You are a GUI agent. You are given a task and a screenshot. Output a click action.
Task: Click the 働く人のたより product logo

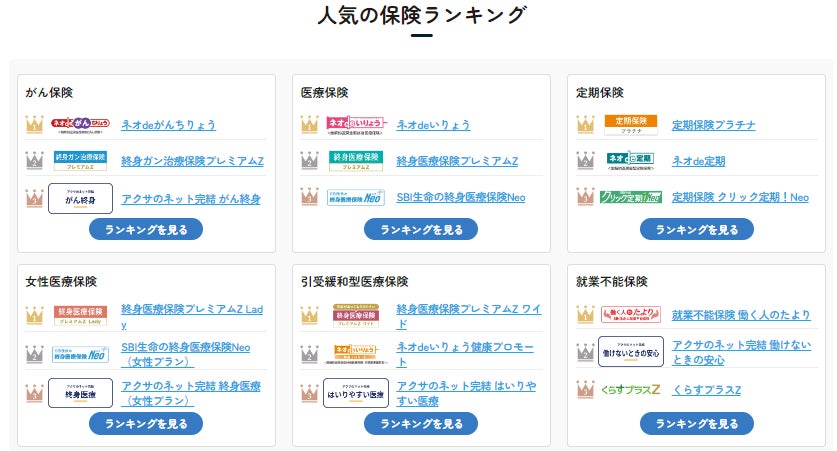coord(631,315)
